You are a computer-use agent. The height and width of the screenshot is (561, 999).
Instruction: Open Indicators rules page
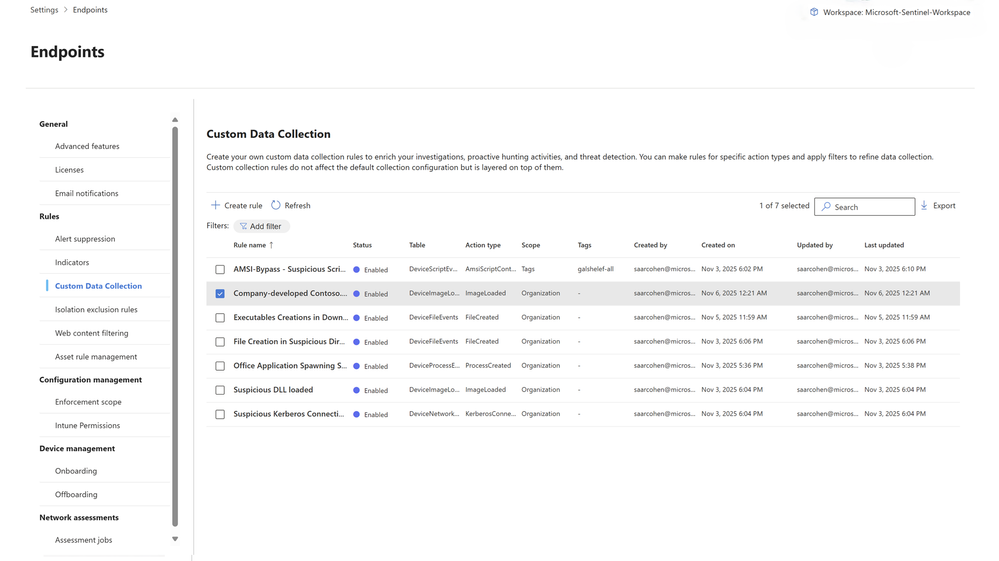tap(72, 262)
